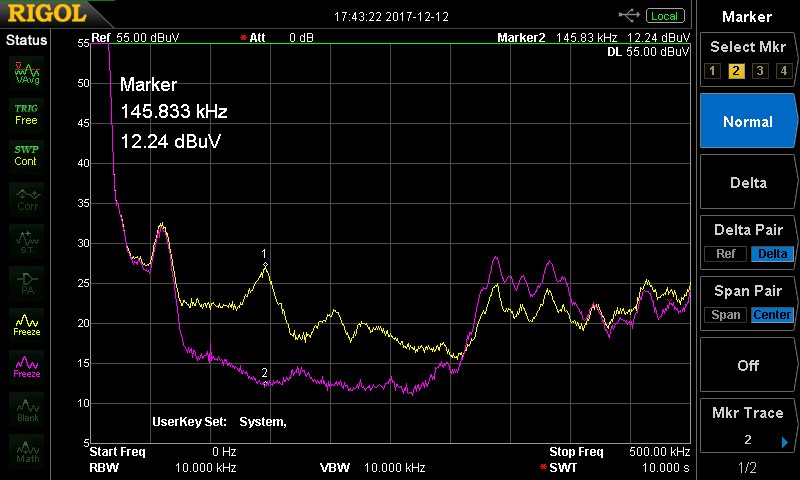Set Span Pair to Center
The image size is (800, 480).
772,315
